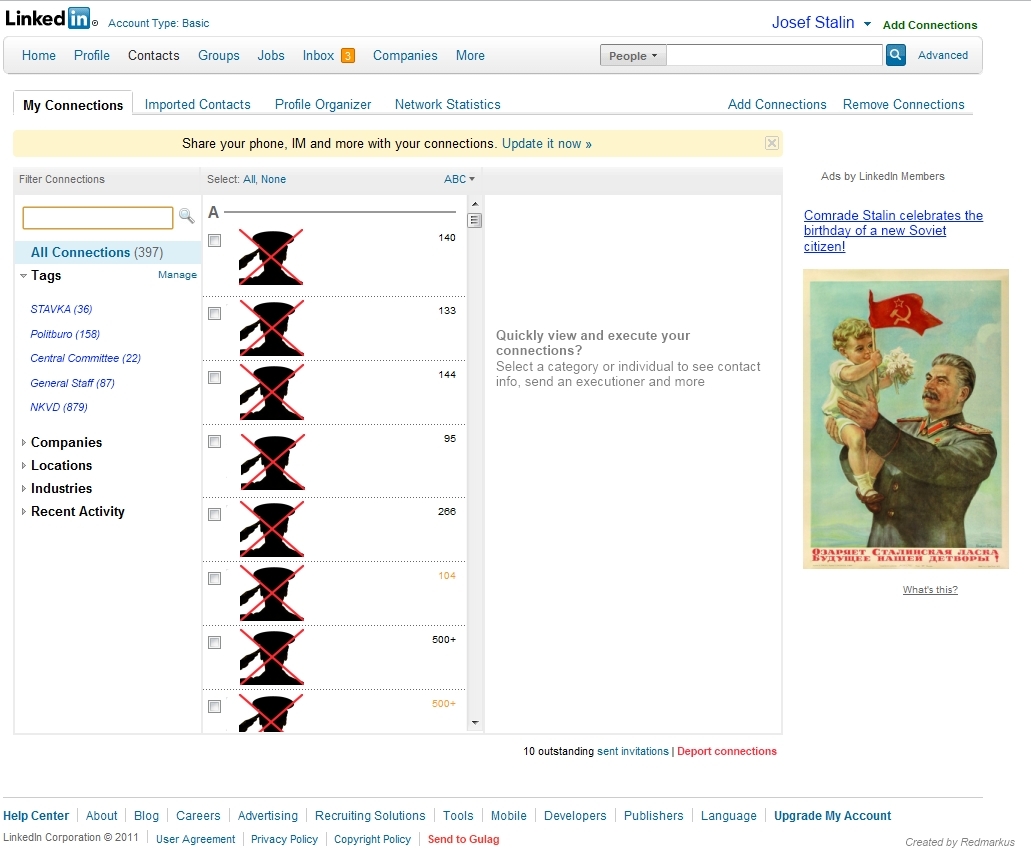Open Companies in navigation bar
Screen dimensions: 1031x861
pyautogui.click(x=405, y=56)
